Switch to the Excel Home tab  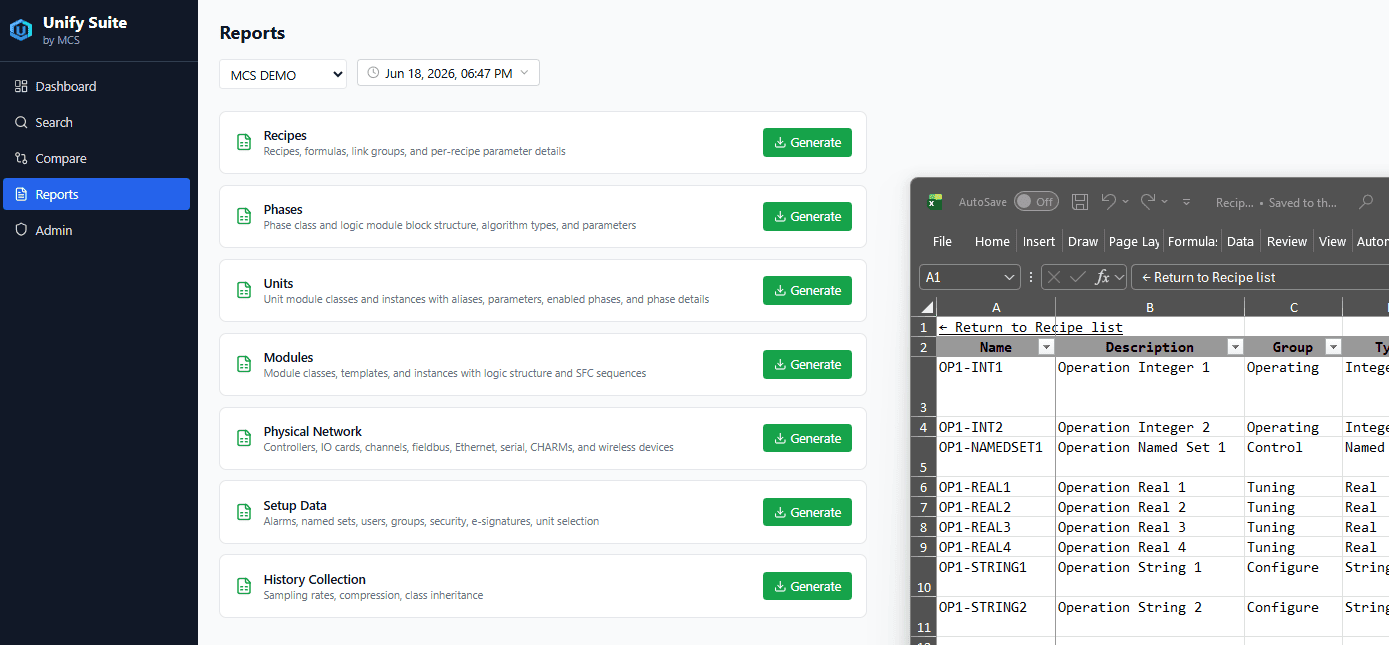[x=992, y=241]
